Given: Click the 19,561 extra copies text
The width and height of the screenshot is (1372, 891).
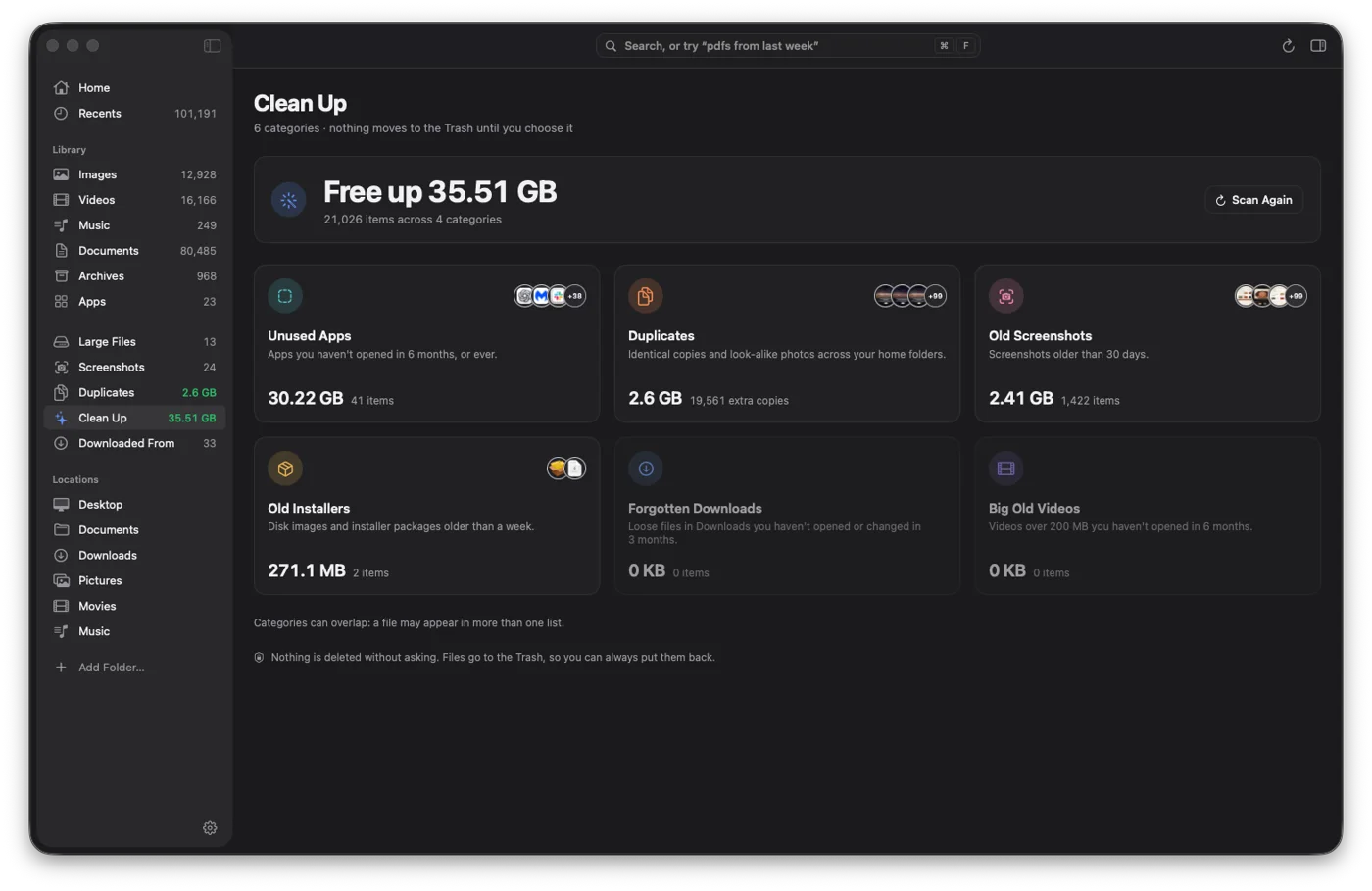Looking at the screenshot, I should [739, 401].
